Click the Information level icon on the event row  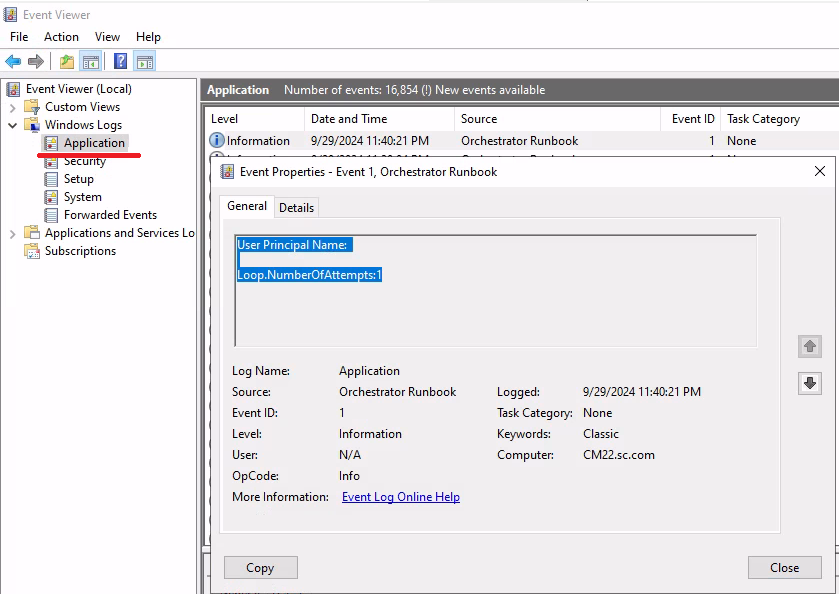tap(218, 140)
